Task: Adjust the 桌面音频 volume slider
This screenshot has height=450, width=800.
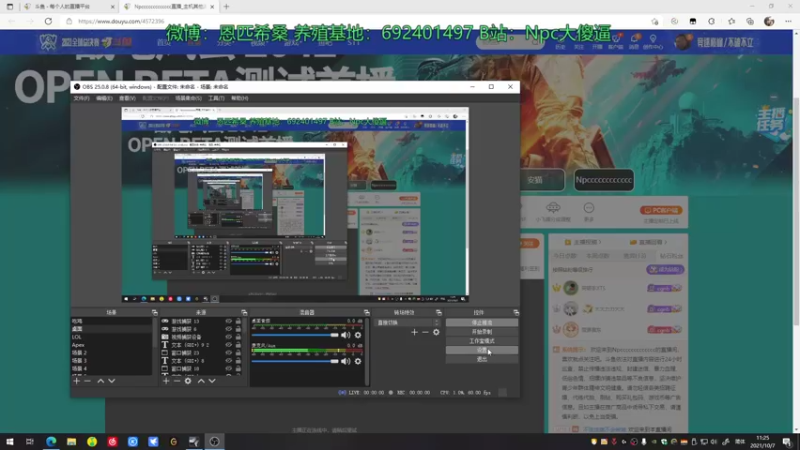Action: coord(295,335)
